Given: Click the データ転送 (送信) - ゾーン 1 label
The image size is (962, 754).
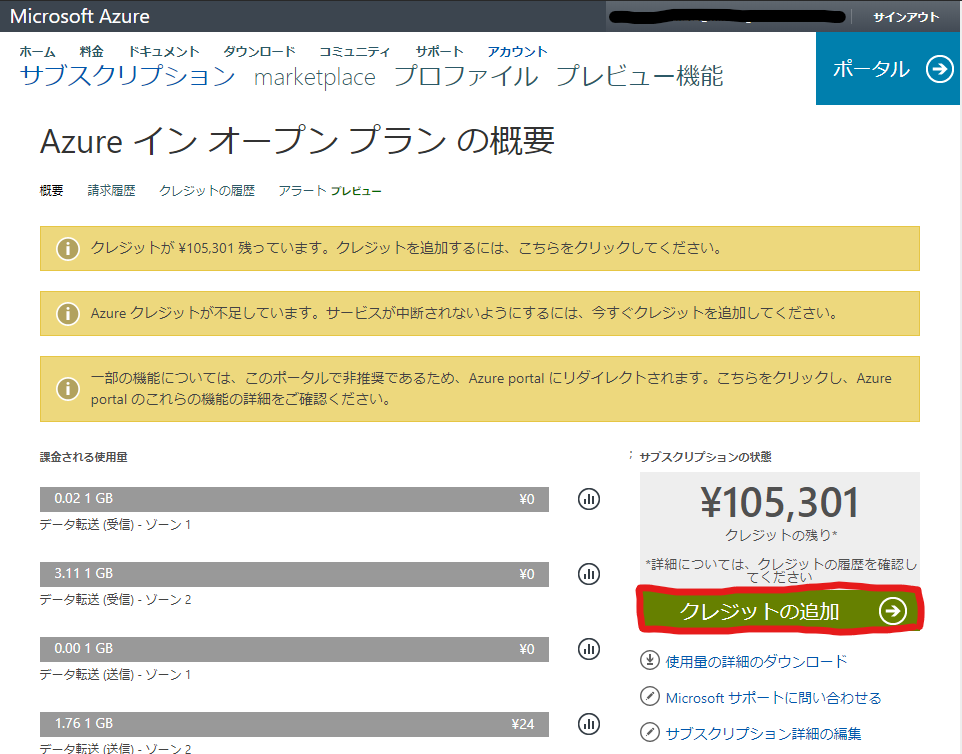Looking at the screenshot, I should point(115,674).
